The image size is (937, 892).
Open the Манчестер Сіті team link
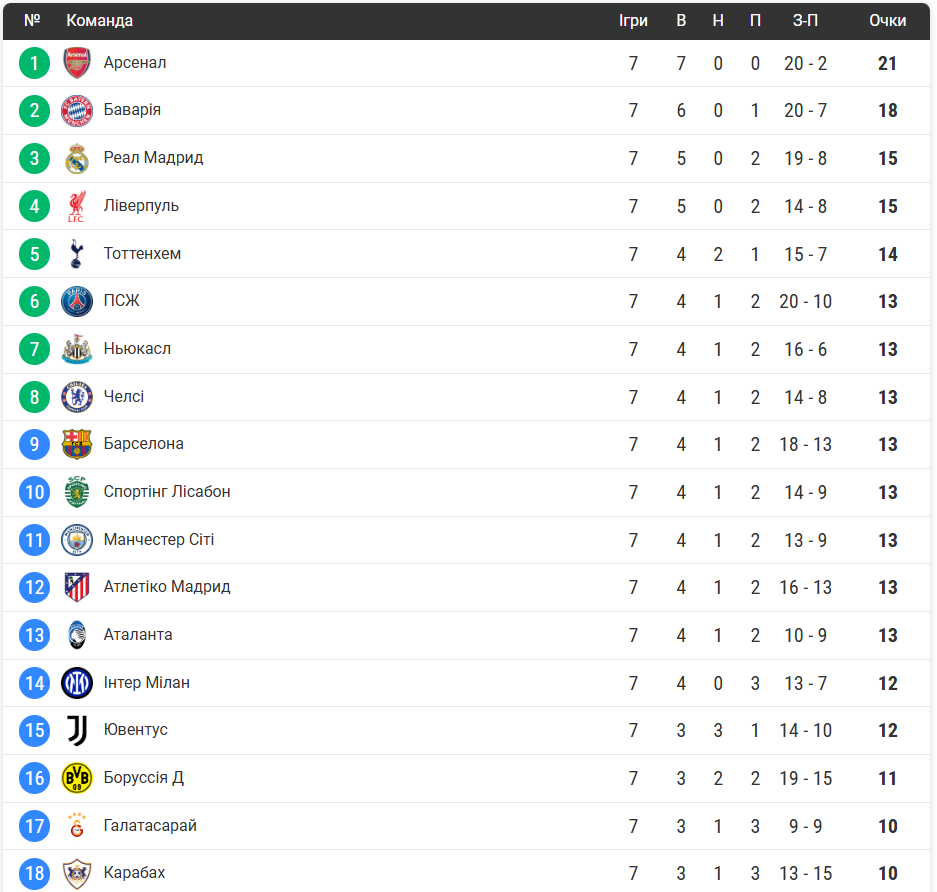point(159,540)
